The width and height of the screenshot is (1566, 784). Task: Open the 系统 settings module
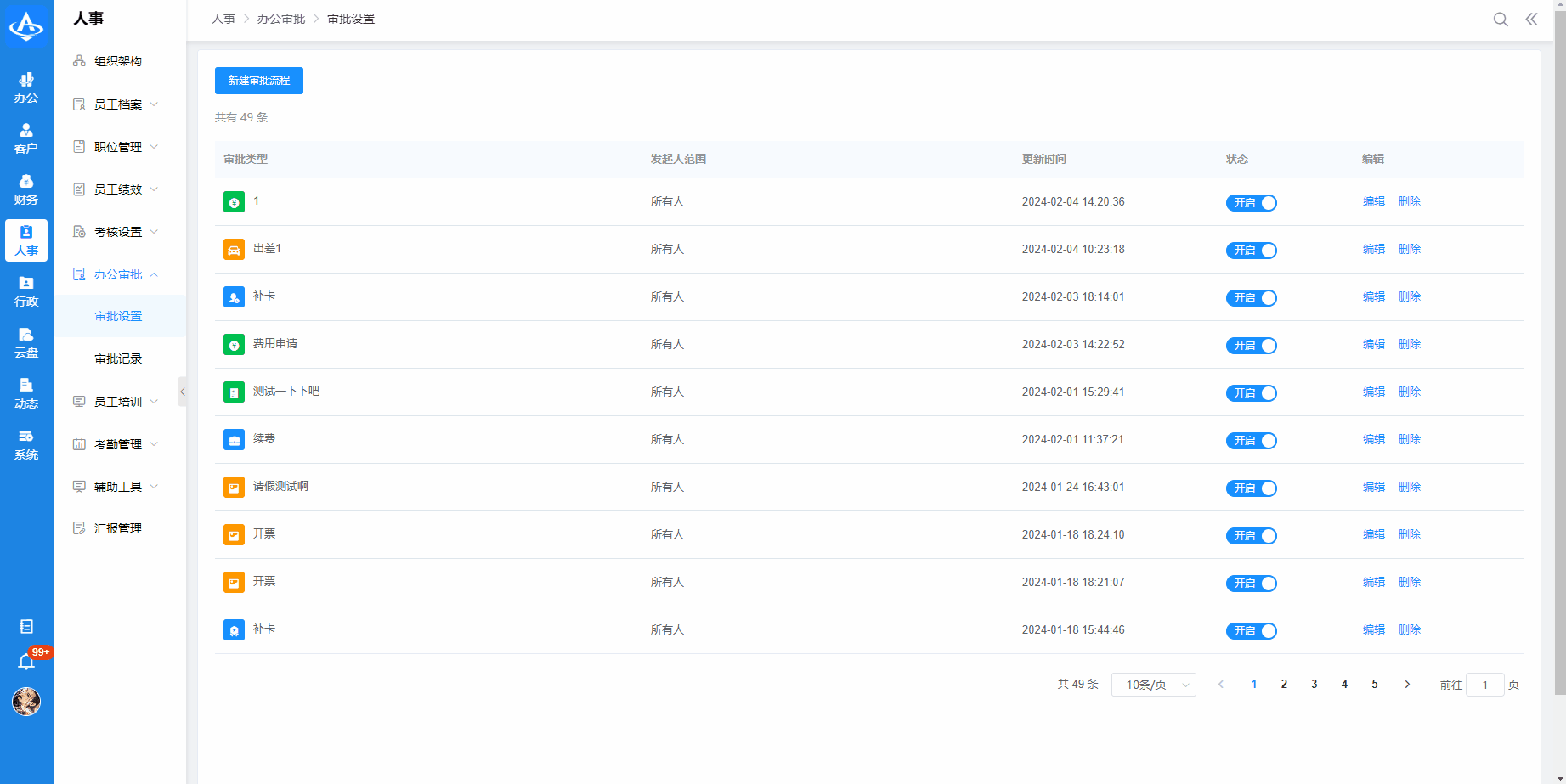tap(26, 444)
